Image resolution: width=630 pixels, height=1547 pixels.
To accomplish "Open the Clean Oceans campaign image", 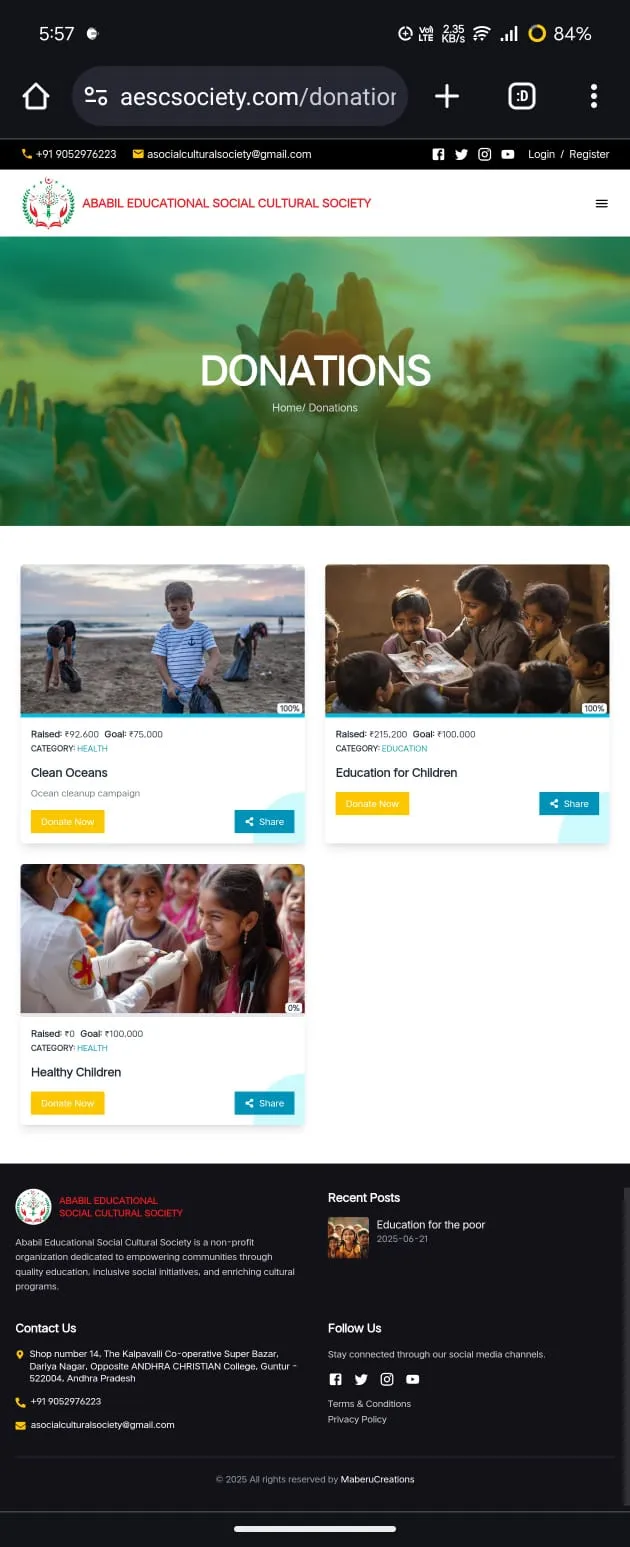I will point(162,639).
